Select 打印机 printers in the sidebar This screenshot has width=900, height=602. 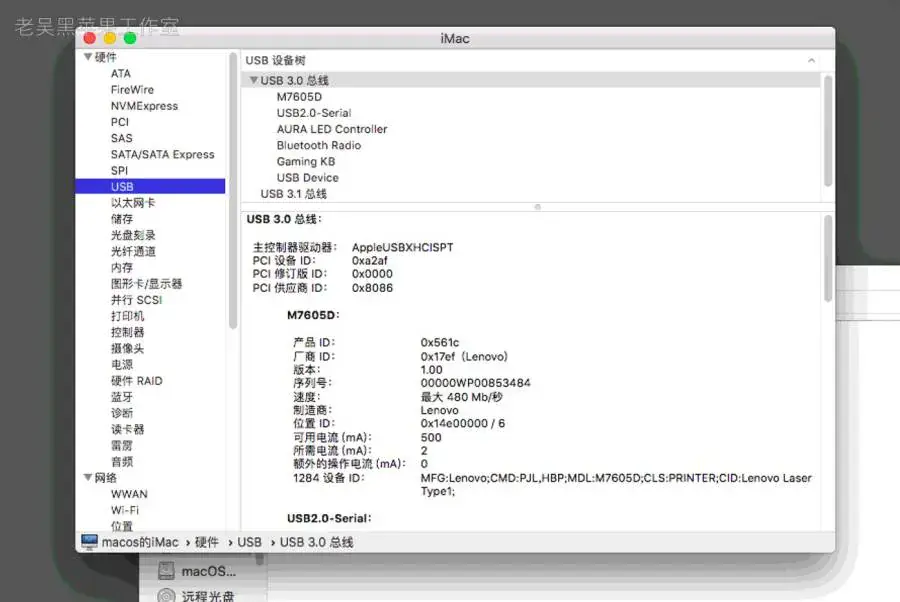click(x=127, y=316)
